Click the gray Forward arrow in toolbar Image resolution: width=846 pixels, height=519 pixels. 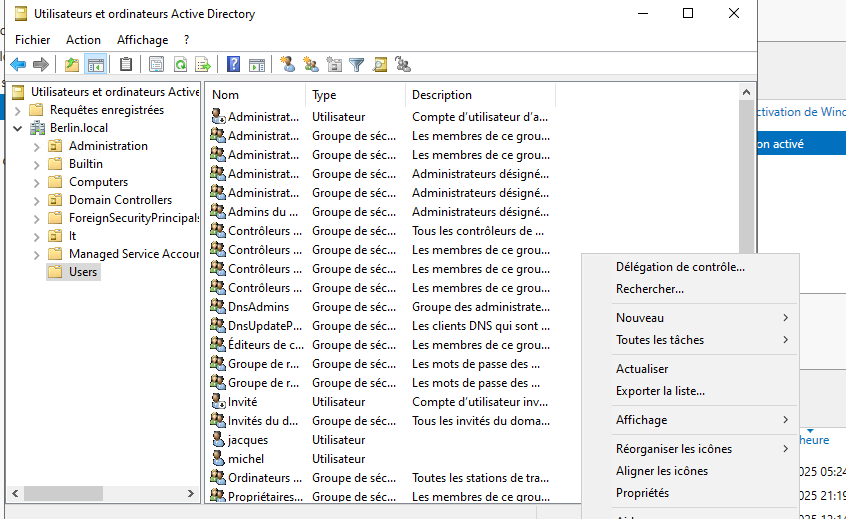pyautogui.click(x=41, y=65)
